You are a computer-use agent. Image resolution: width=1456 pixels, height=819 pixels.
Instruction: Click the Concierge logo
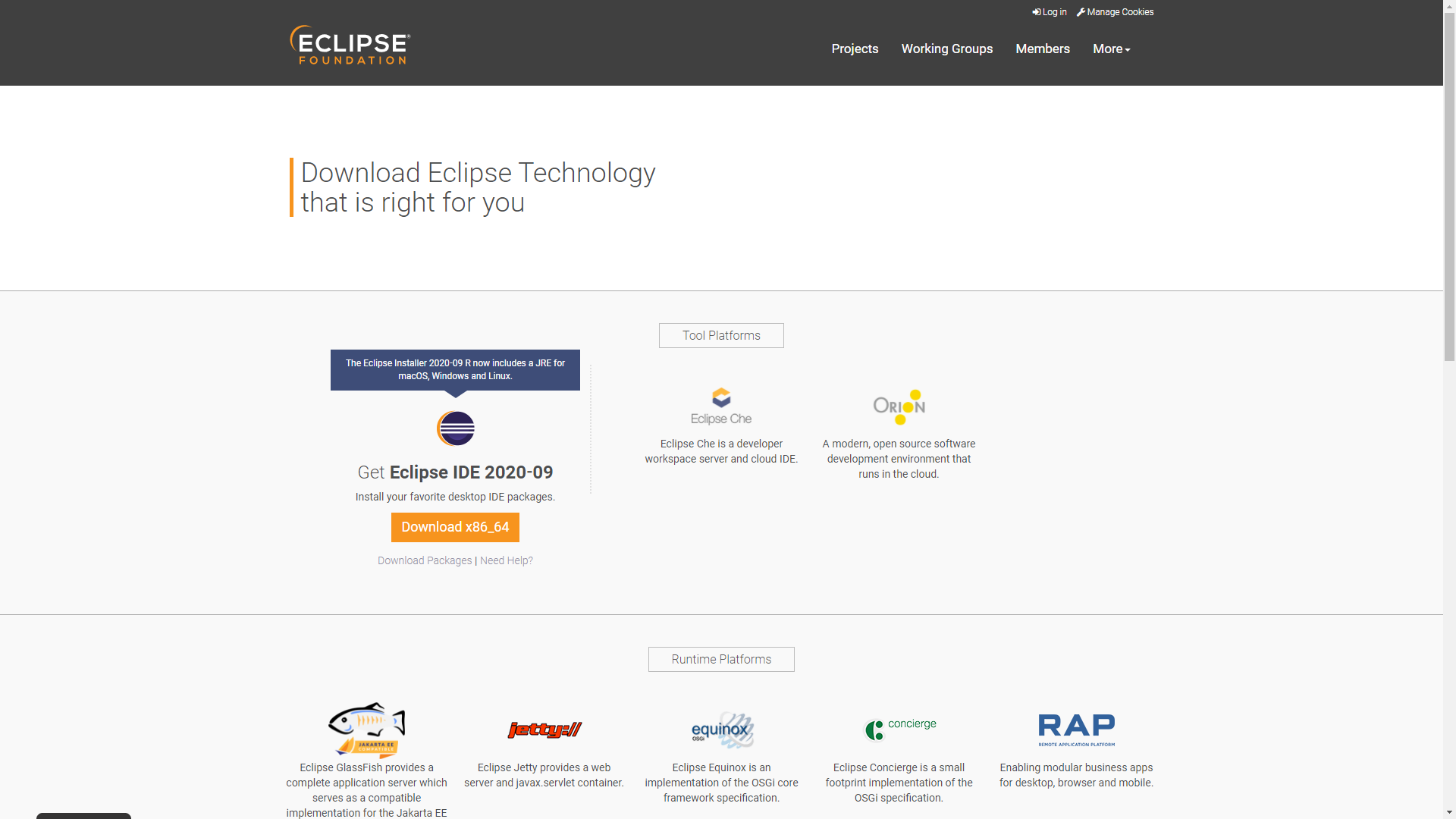(x=900, y=729)
